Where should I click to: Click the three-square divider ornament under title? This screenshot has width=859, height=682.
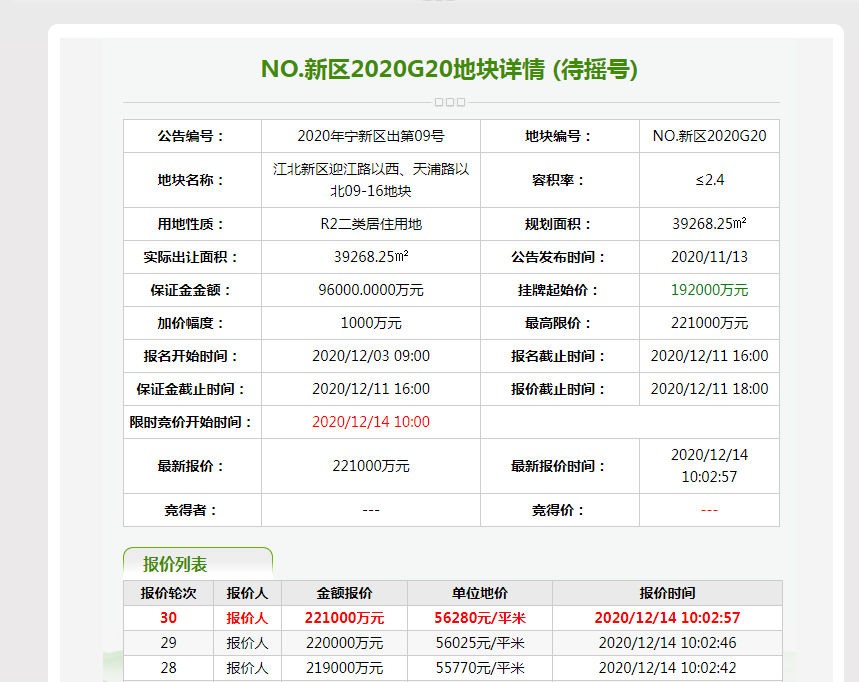450,102
